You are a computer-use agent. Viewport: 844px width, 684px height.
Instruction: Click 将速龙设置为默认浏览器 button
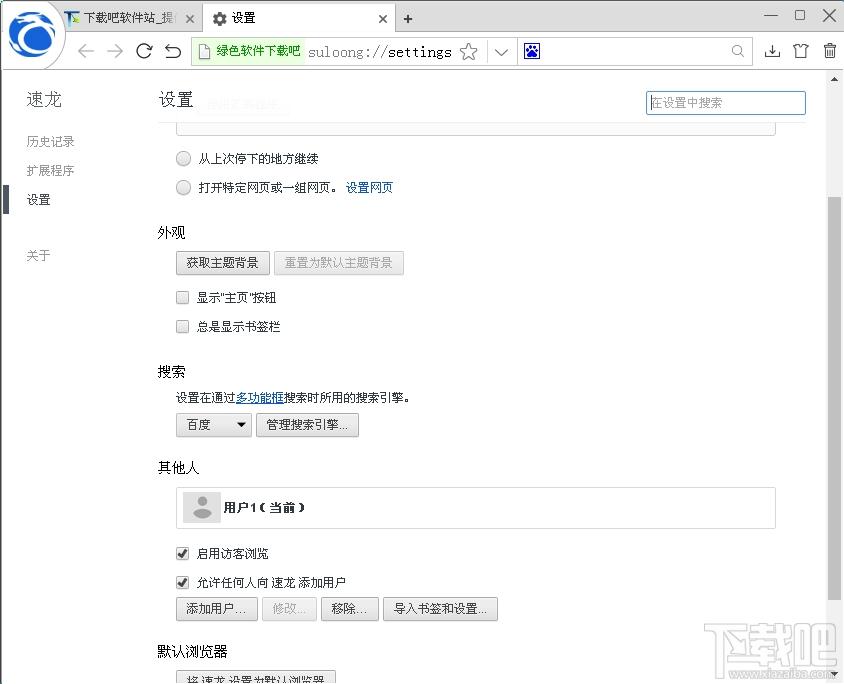tap(256, 677)
